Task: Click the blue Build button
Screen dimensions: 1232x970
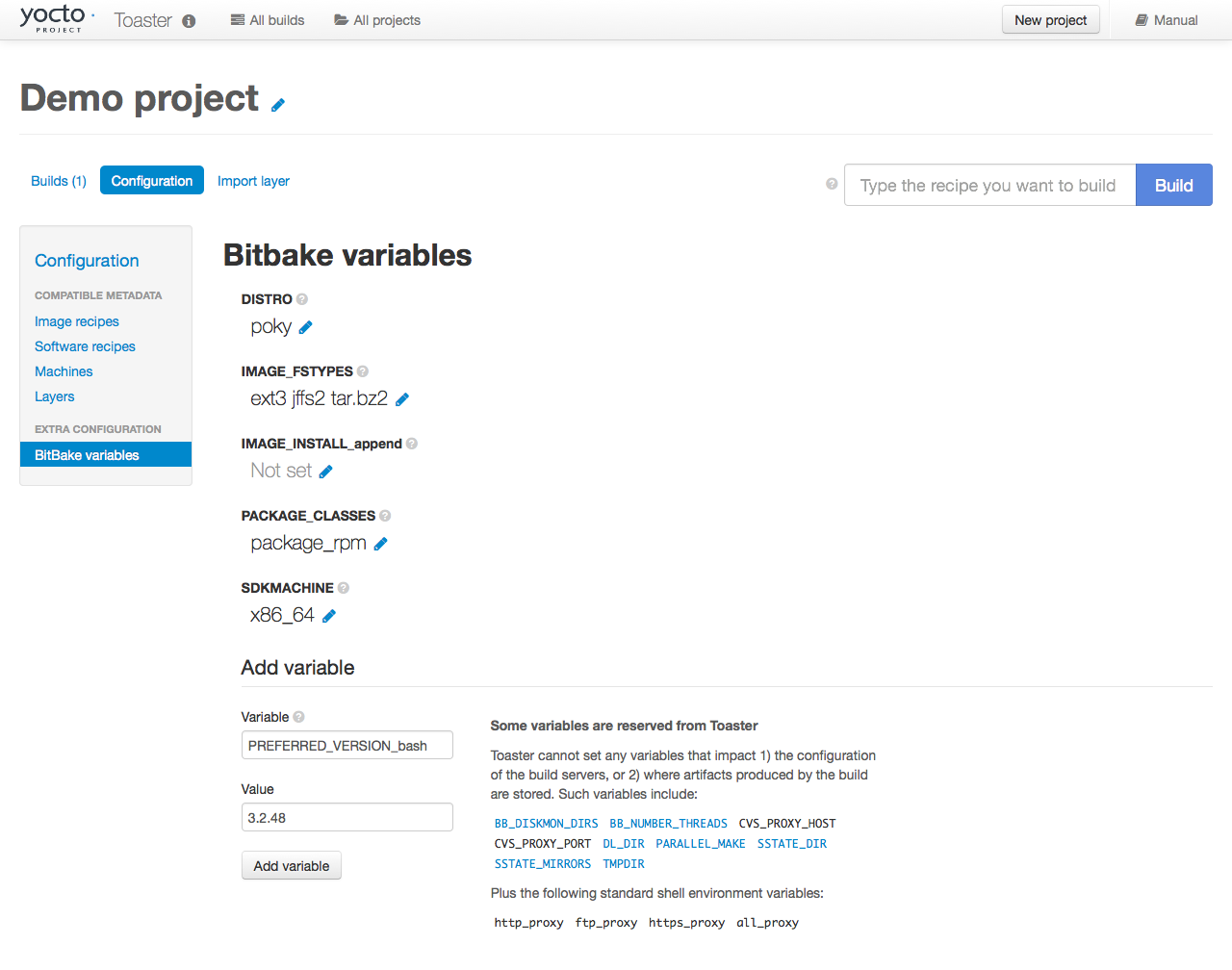Action: [x=1173, y=185]
